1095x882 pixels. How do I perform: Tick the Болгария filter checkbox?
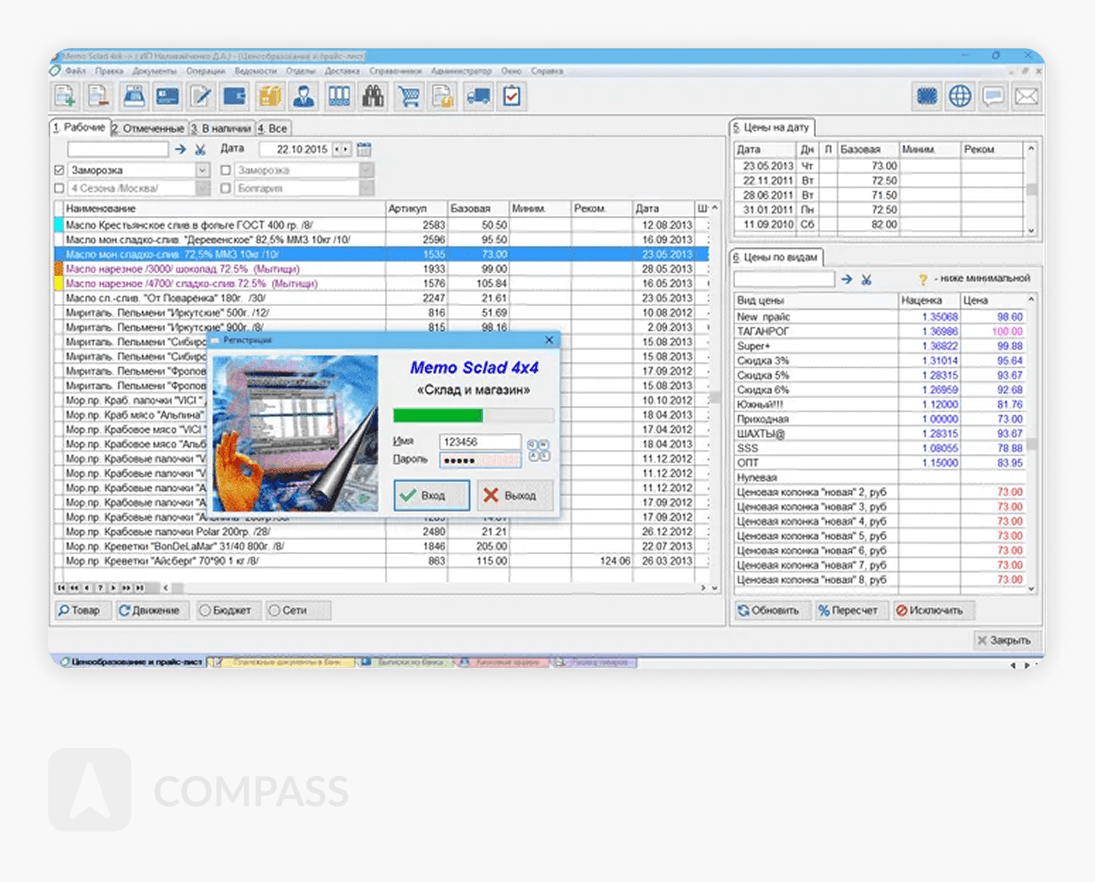click(x=226, y=188)
